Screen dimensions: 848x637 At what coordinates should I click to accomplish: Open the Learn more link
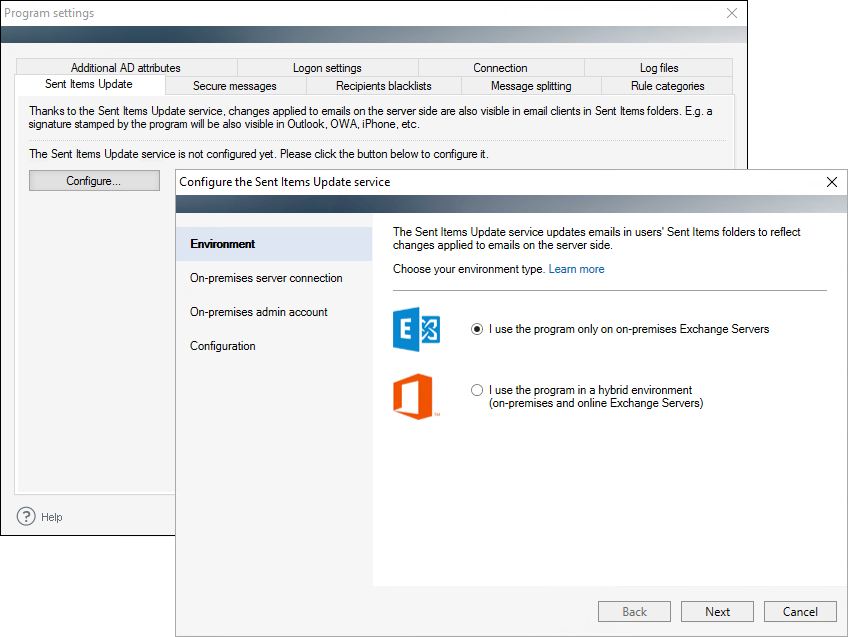[577, 269]
